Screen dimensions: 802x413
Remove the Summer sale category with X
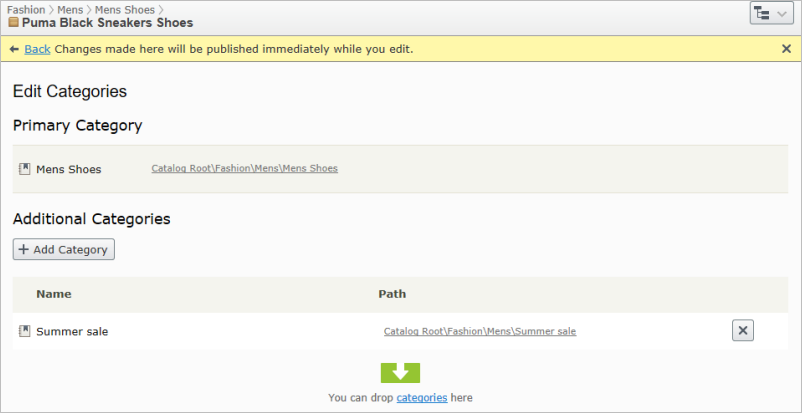pyautogui.click(x=742, y=331)
